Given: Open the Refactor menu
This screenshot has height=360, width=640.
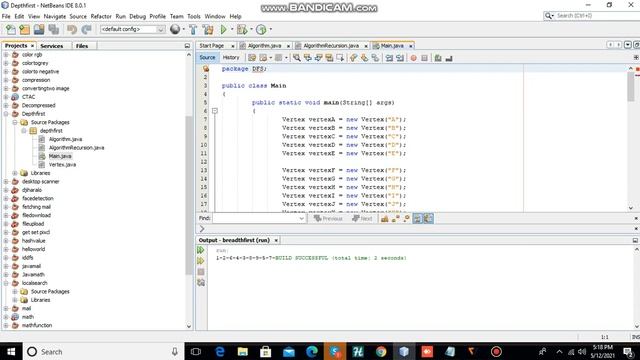Looking at the screenshot, I should pos(101,16).
